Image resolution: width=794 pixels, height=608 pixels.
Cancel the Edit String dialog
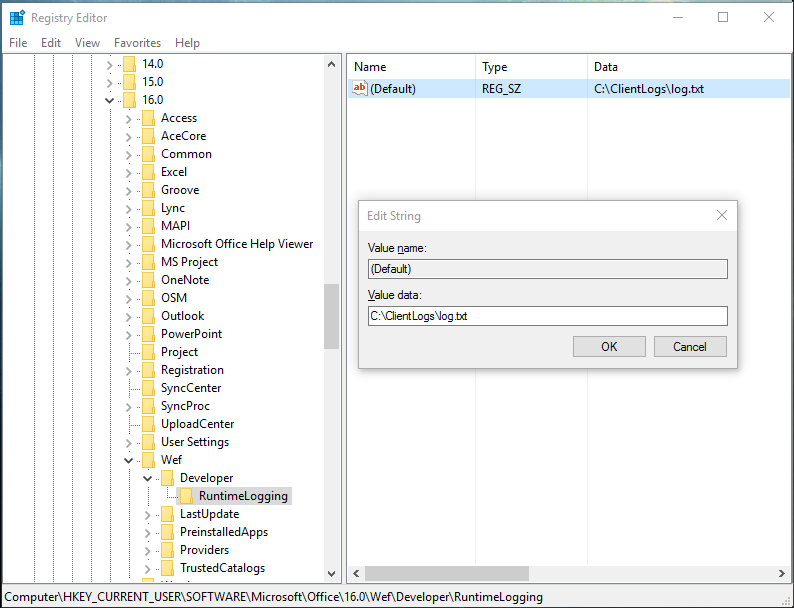point(690,347)
